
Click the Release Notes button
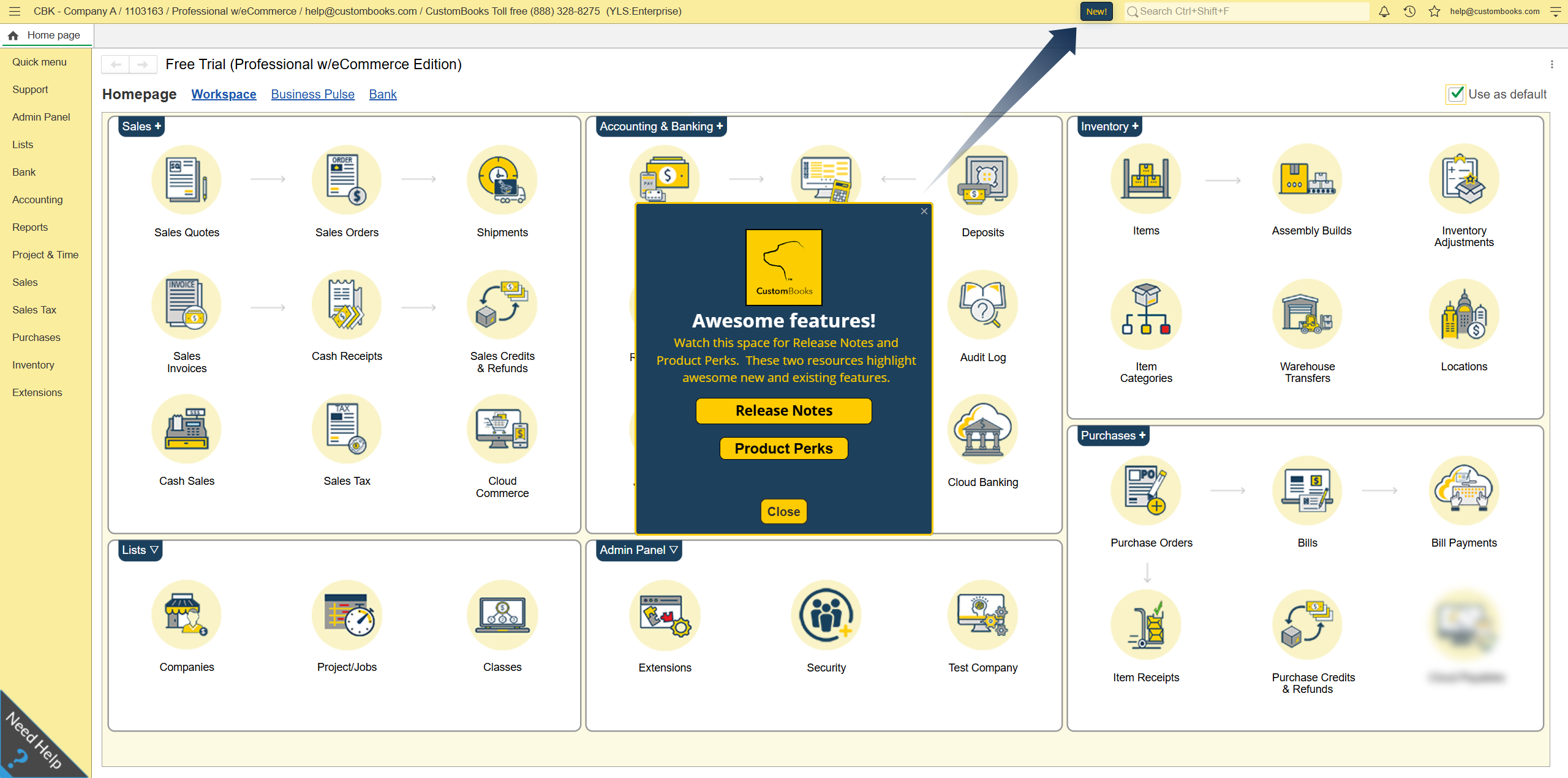click(x=783, y=411)
